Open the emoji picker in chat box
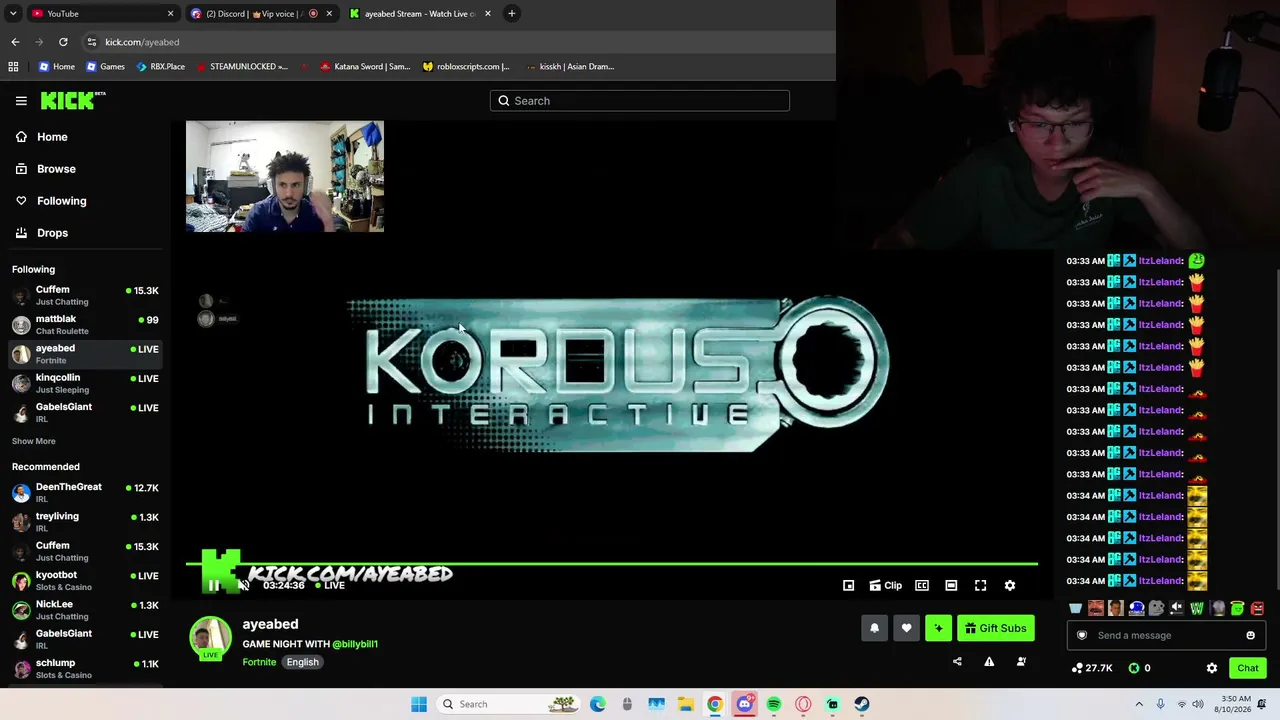Screen dimensions: 1280x720 (1250, 636)
